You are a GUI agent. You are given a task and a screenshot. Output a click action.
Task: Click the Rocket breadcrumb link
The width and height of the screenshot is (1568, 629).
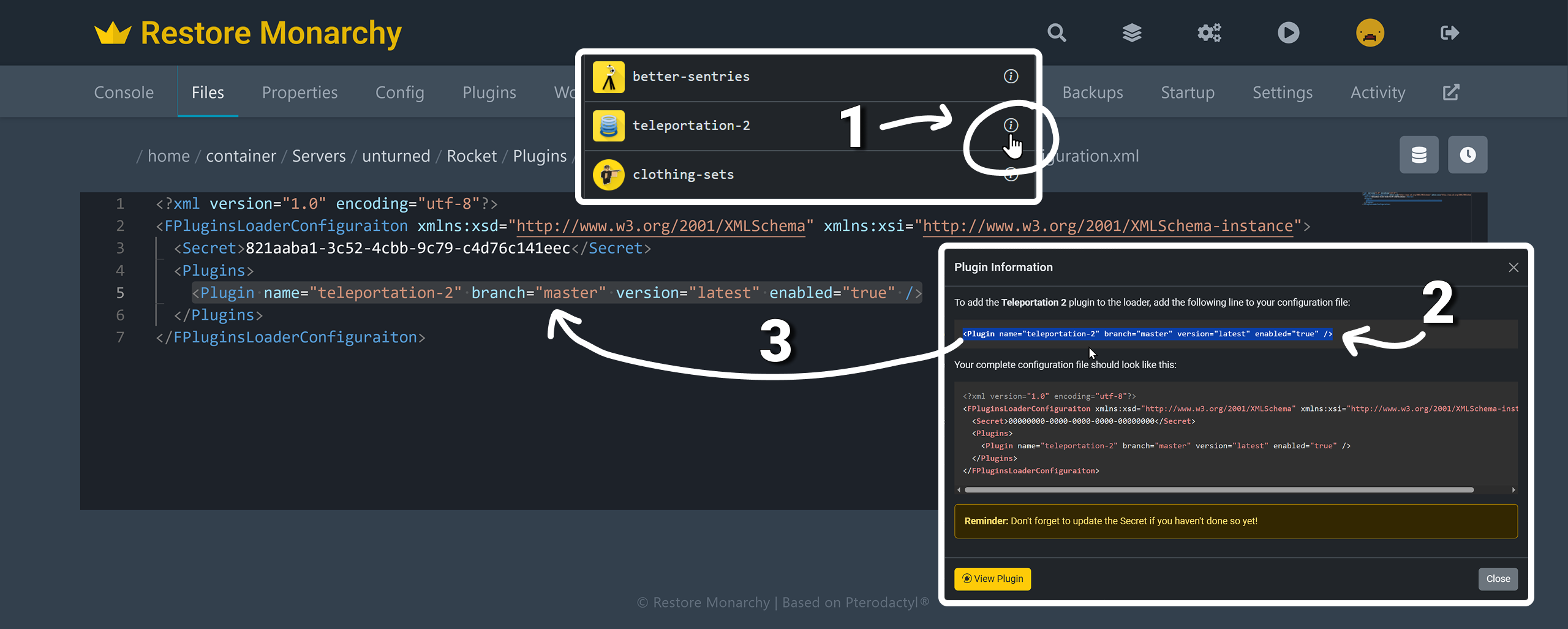click(472, 156)
